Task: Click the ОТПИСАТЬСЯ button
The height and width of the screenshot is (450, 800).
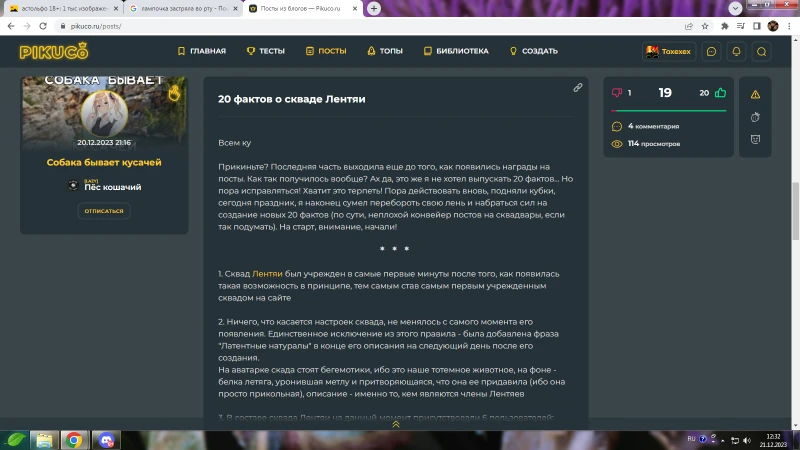Action: [x=104, y=211]
